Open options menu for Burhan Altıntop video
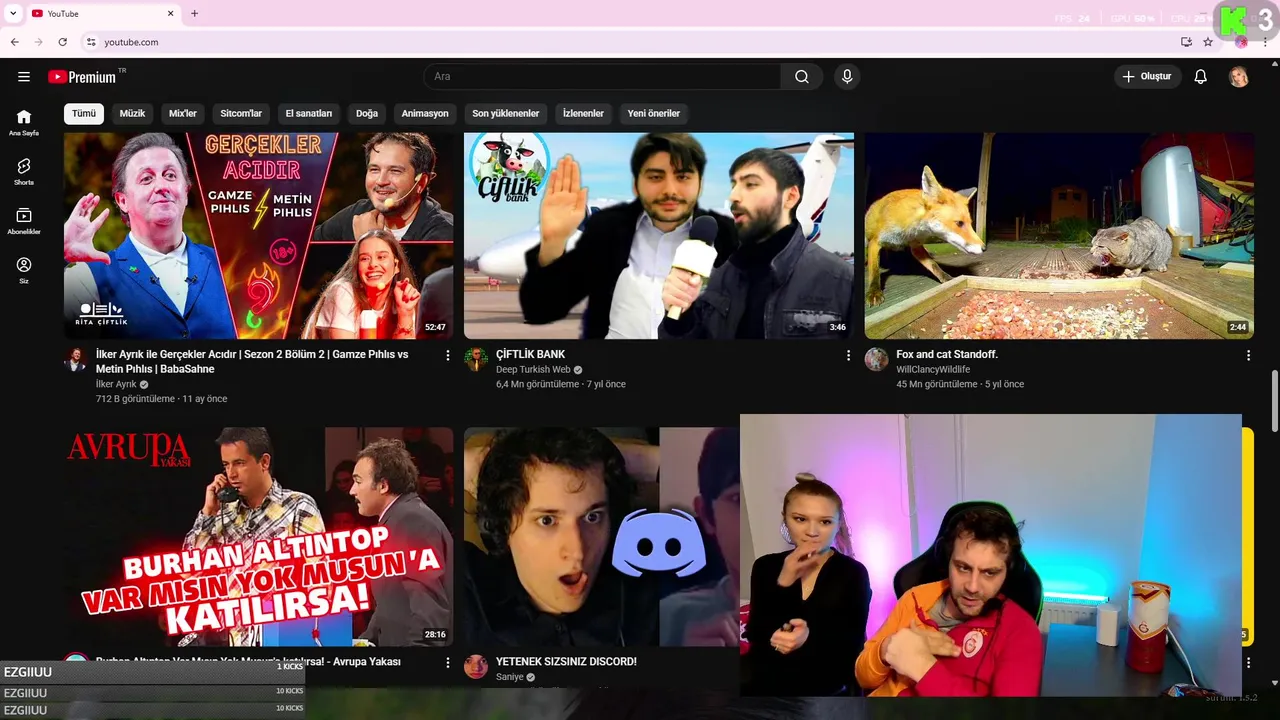 (x=448, y=662)
